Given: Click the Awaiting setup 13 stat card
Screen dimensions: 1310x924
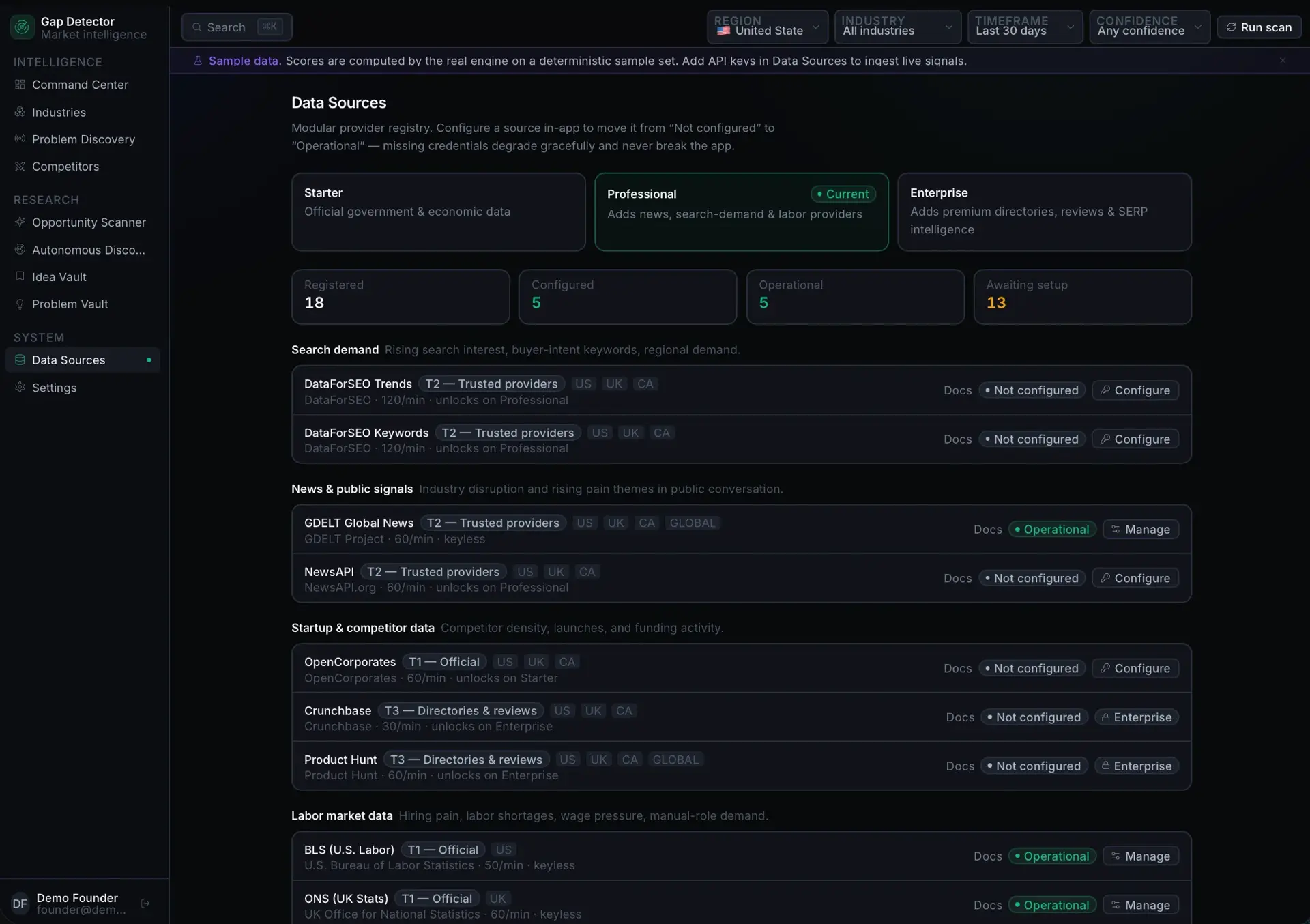Looking at the screenshot, I should tap(1082, 296).
